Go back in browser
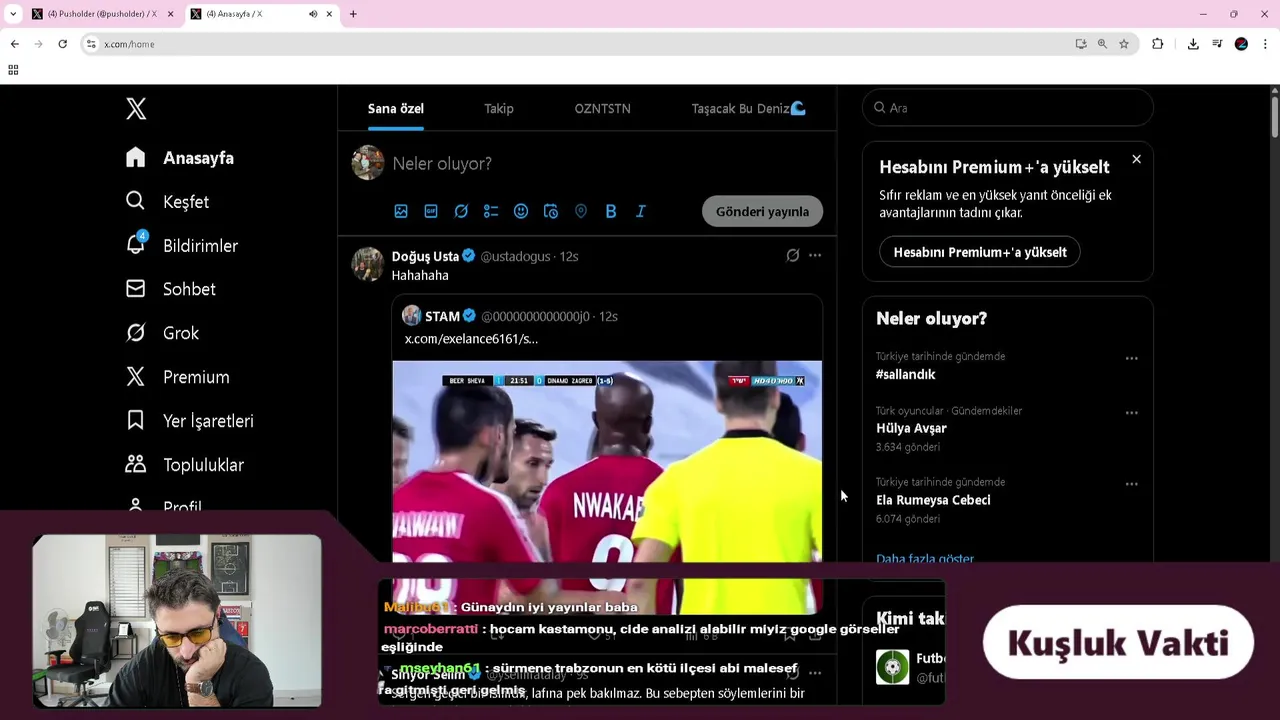This screenshot has width=1280, height=720. (x=14, y=44)
